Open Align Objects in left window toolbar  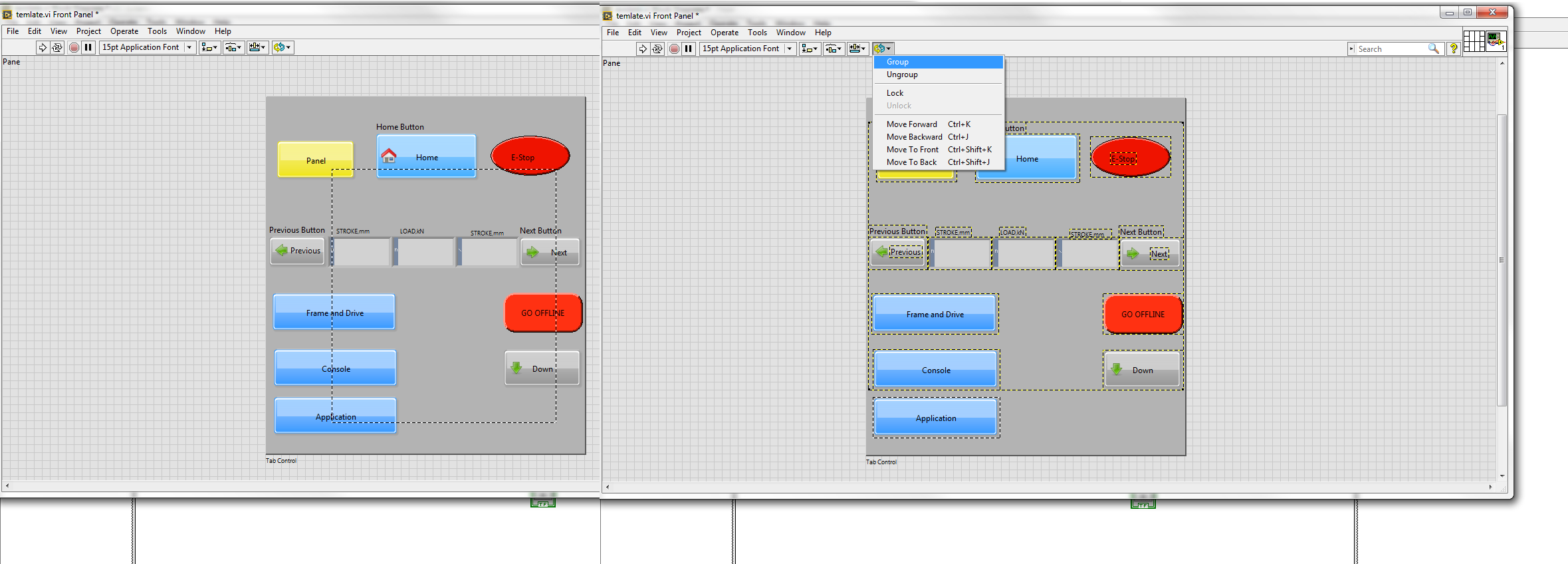pos(209,47)
